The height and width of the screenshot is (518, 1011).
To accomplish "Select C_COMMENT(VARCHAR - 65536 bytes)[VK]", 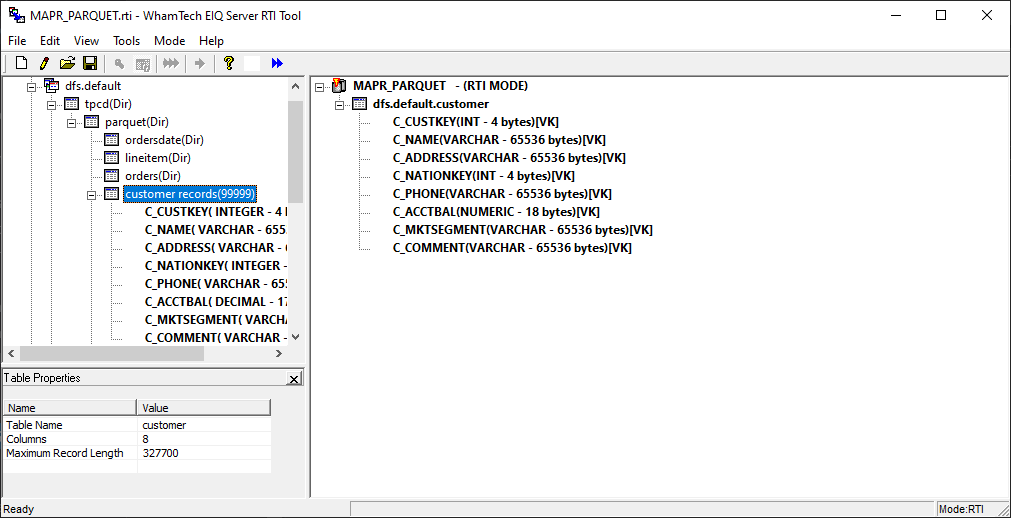I will (512, 248).
